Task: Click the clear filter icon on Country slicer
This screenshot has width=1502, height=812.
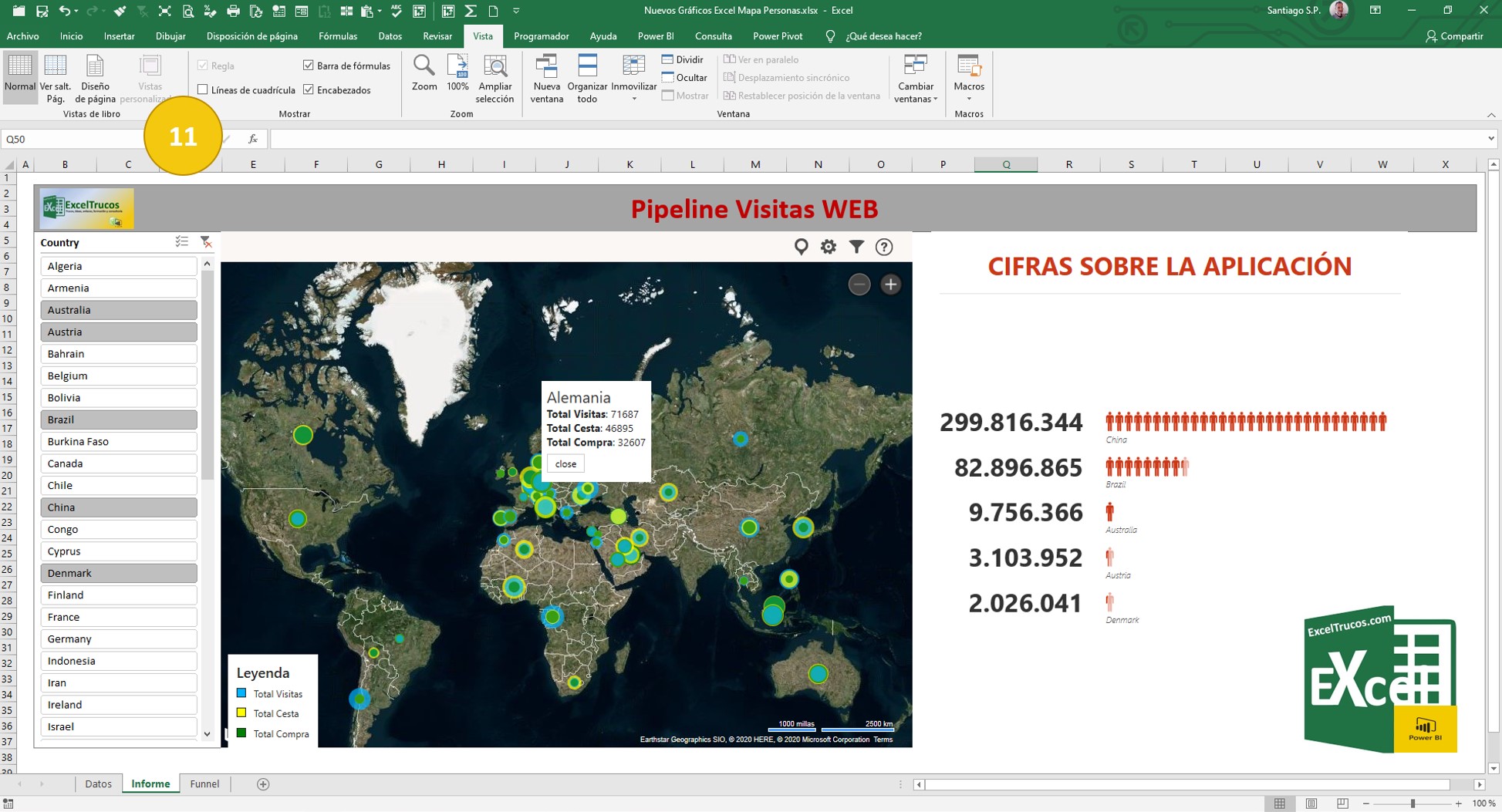Action: 205,242
